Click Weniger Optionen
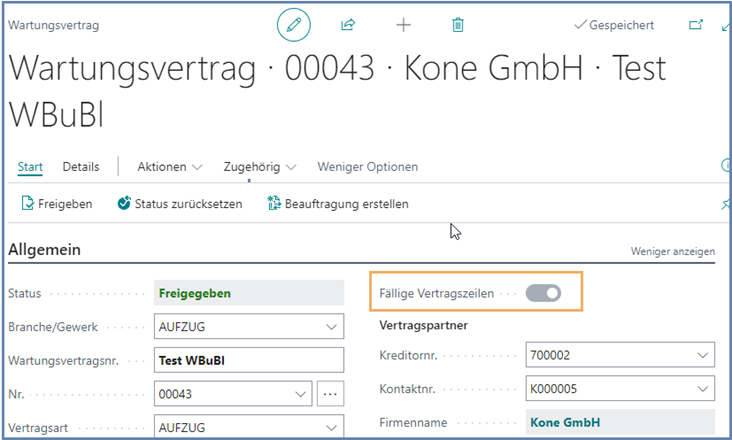This screenshot has width=732, height=440. click(x=367, y=167)
